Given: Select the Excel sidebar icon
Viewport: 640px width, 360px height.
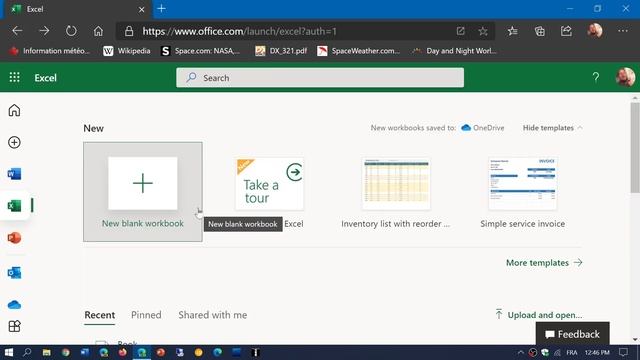Looking at the screenshot, I should 14,205.
